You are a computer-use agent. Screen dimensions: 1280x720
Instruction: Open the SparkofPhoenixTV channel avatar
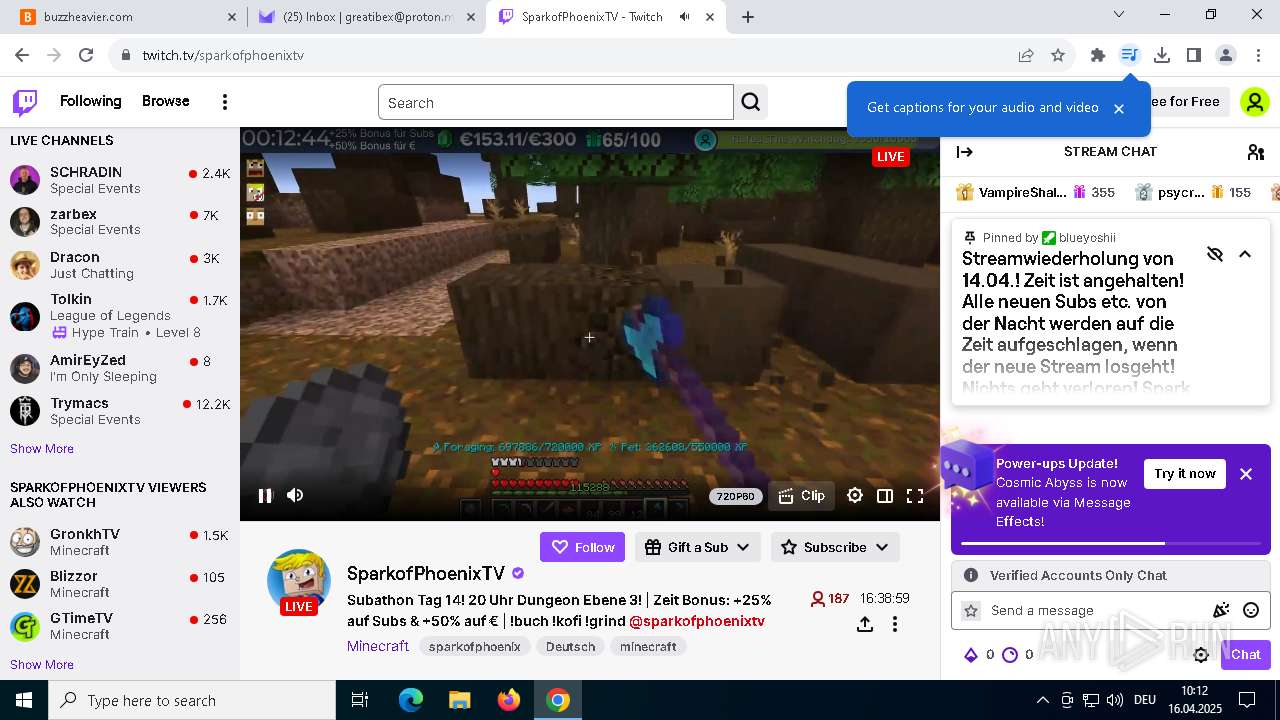pyautogui.click(x=299, y=581)
